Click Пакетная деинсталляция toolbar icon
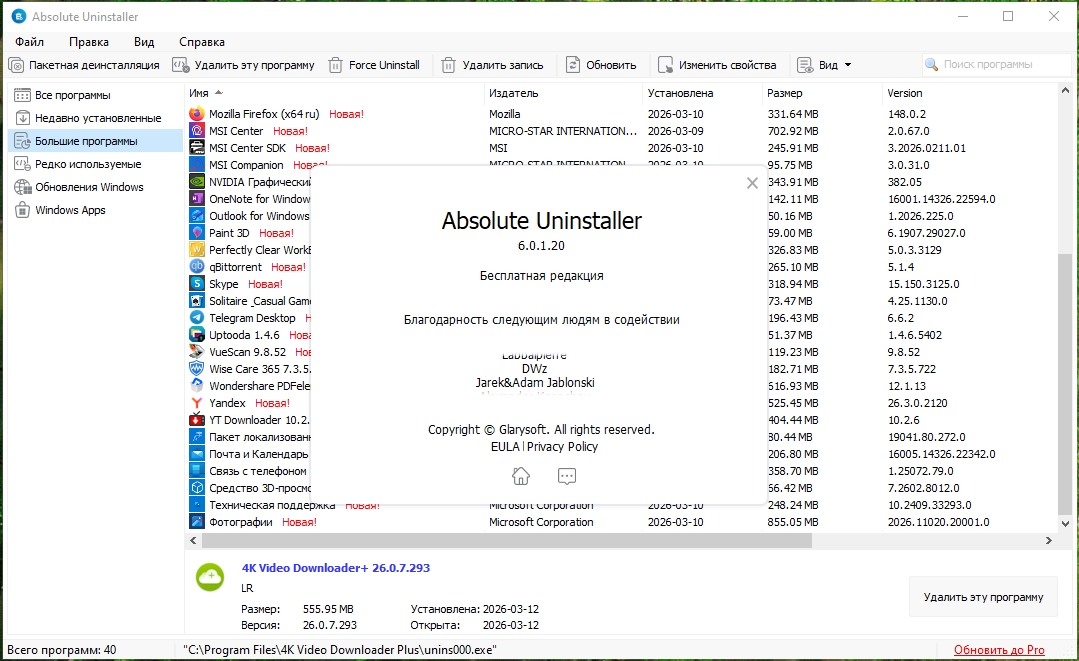This screenshot has width=1079, height=661. coord(16,65)
